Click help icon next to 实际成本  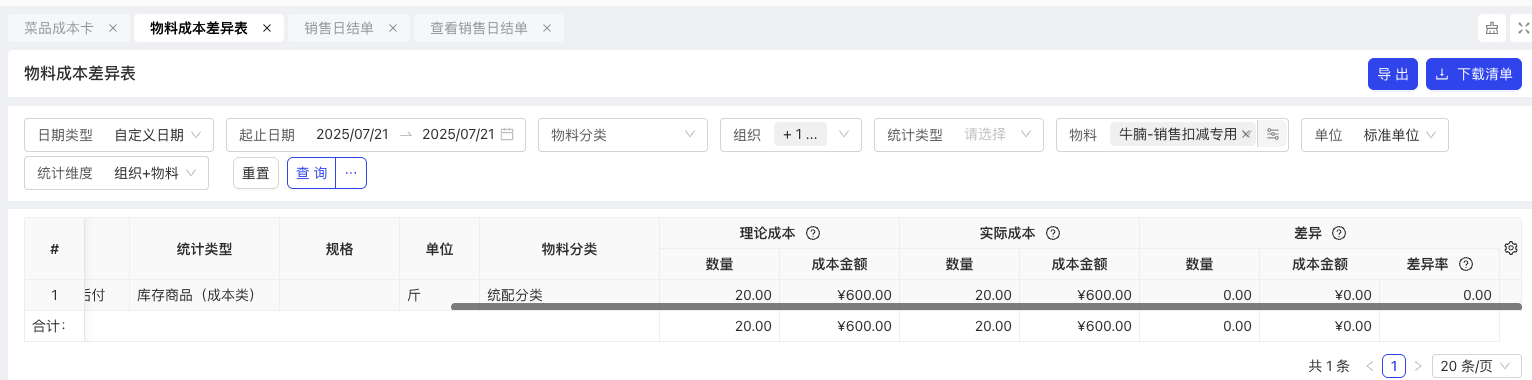(x=1052, y=233)
